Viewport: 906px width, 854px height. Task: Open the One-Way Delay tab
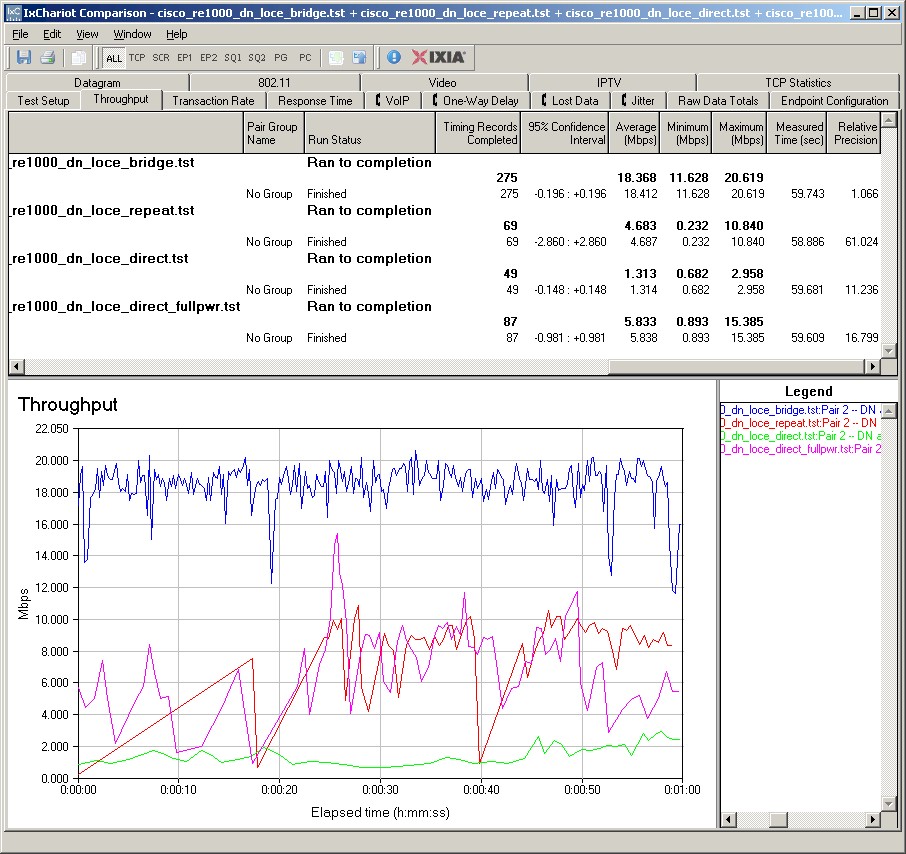pyautogui.click(x=475, y=101)
